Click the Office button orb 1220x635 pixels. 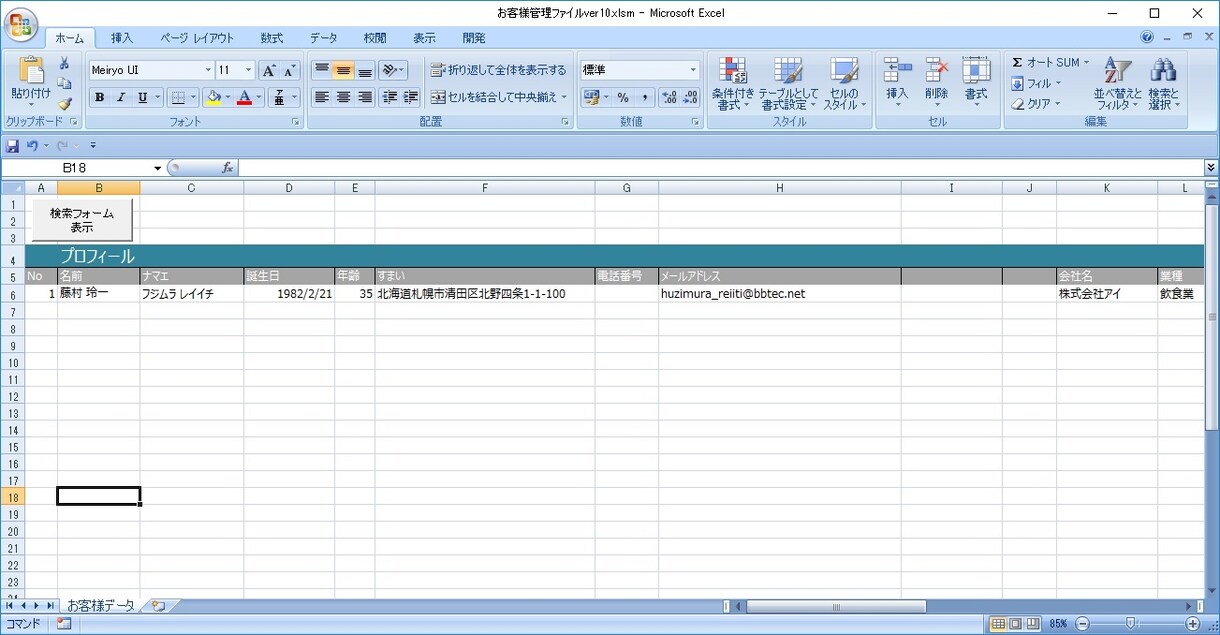(21, 25)
